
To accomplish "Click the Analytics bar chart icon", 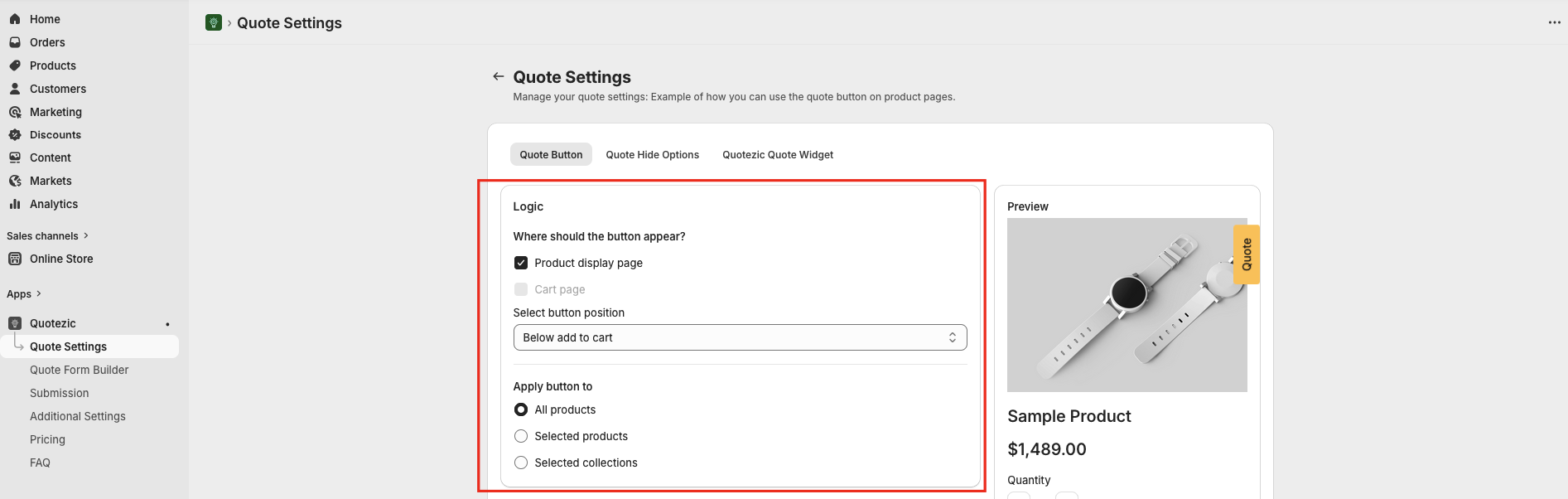I will tap(15, 204).
